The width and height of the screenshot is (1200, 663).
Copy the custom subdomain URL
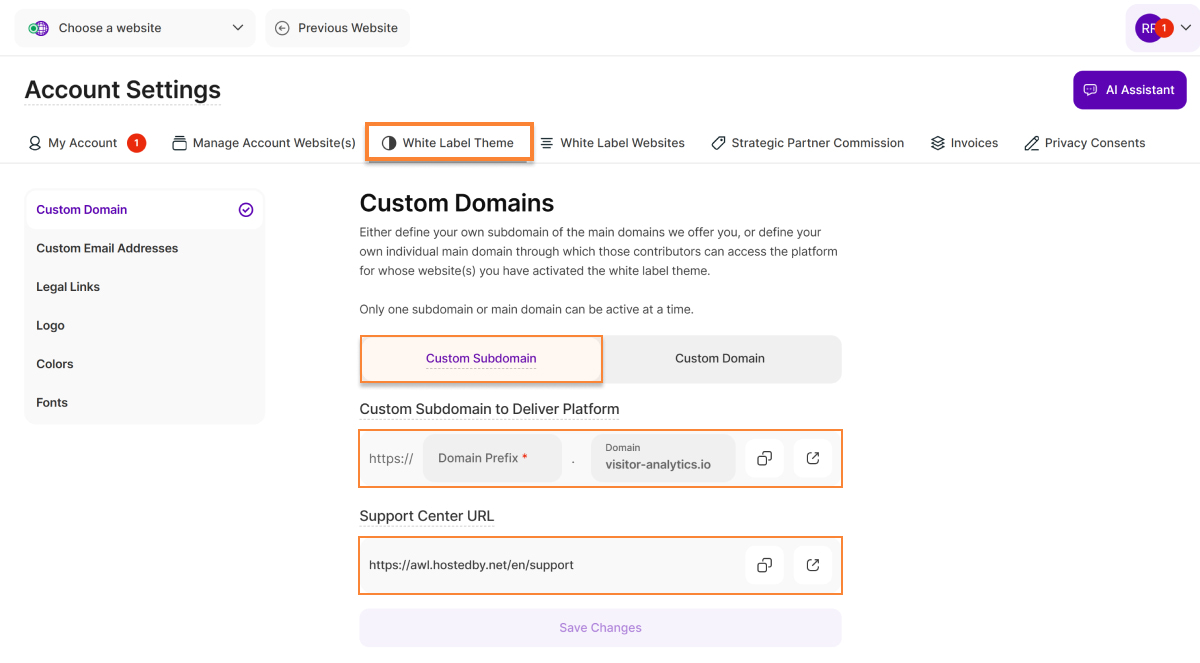(x=764, y=458)
